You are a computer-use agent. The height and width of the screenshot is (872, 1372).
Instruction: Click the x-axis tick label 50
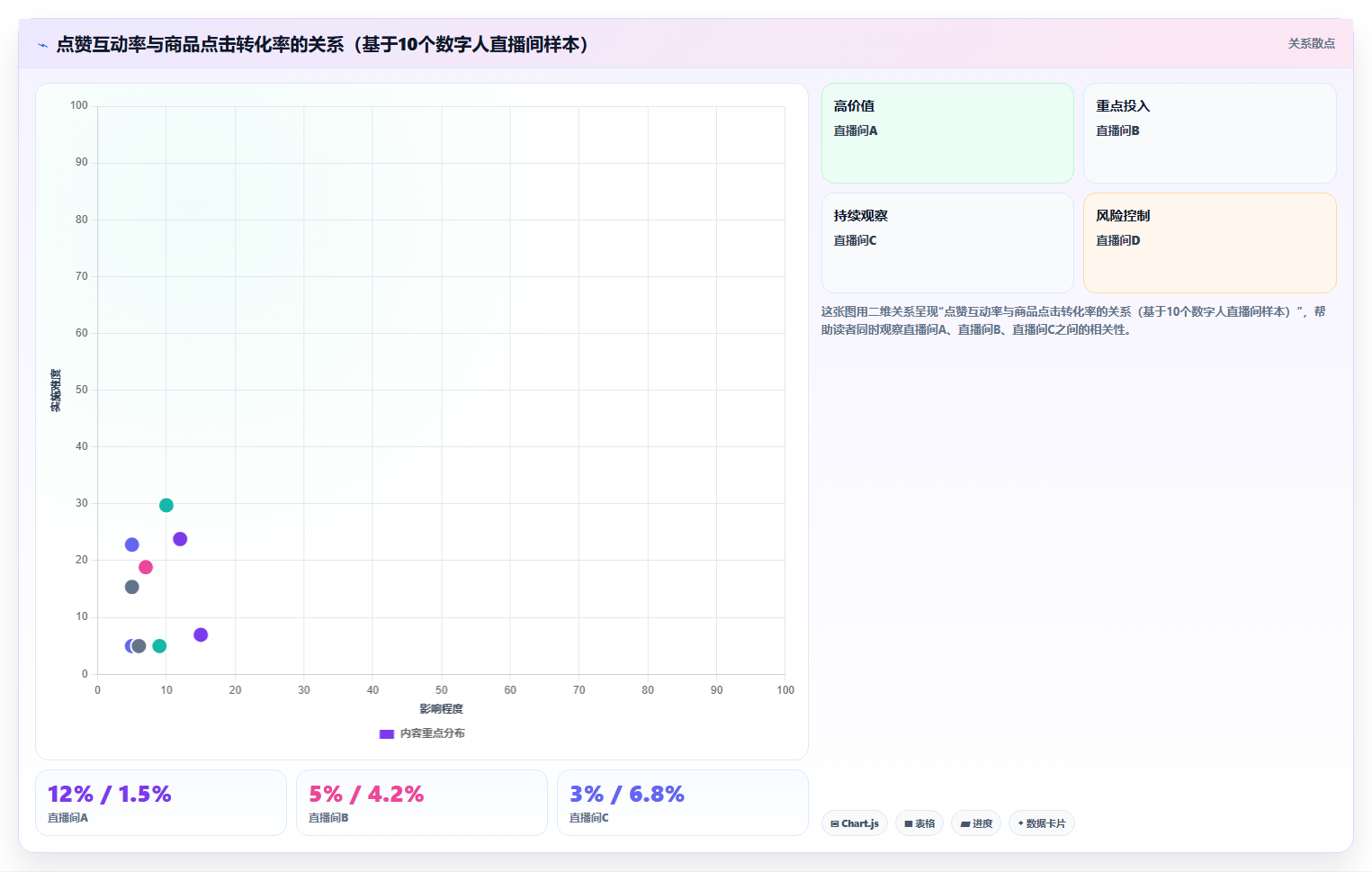441,690
